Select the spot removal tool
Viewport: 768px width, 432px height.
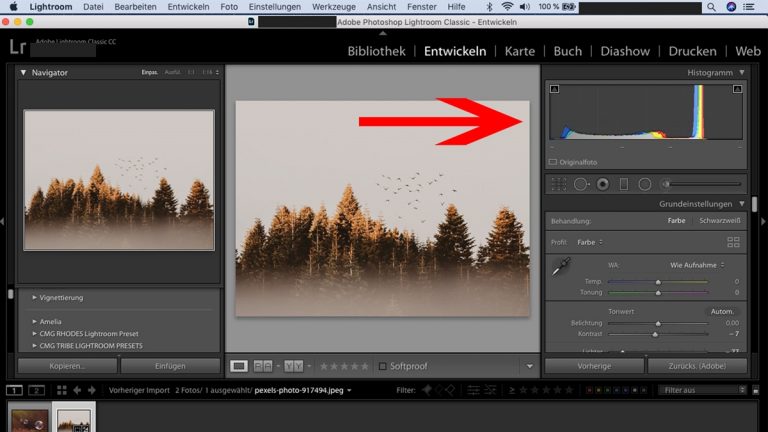581,184
